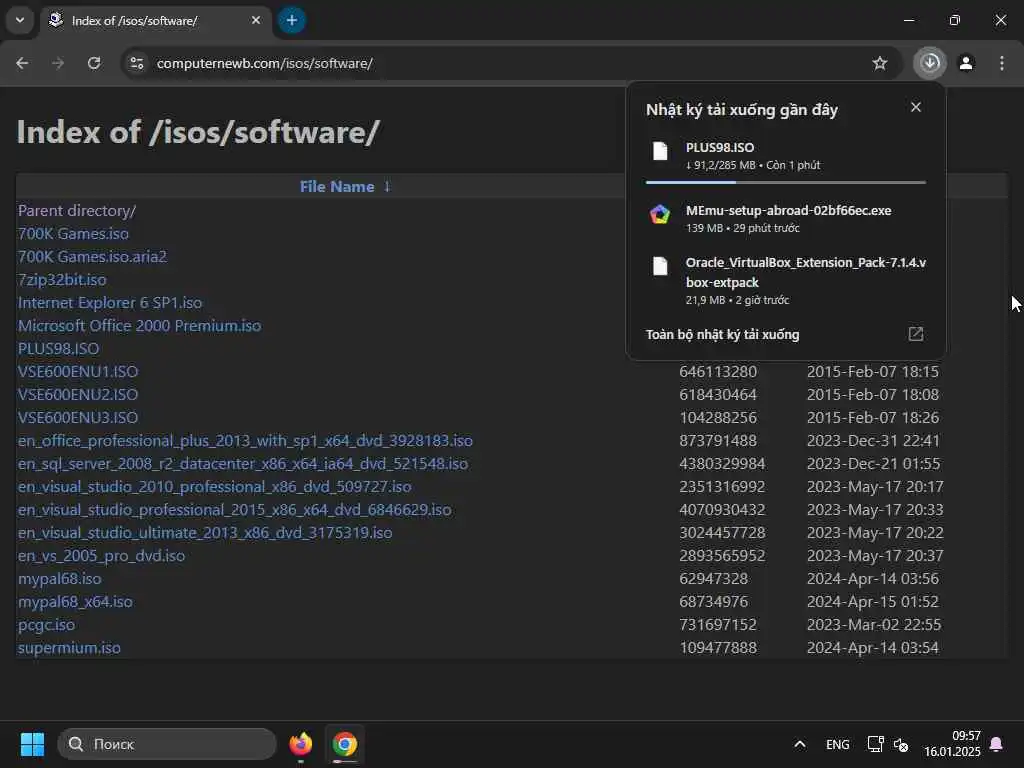Open PLUS98.ISO download entry in popup
The image size is (1024, 768).
[786, 155]
